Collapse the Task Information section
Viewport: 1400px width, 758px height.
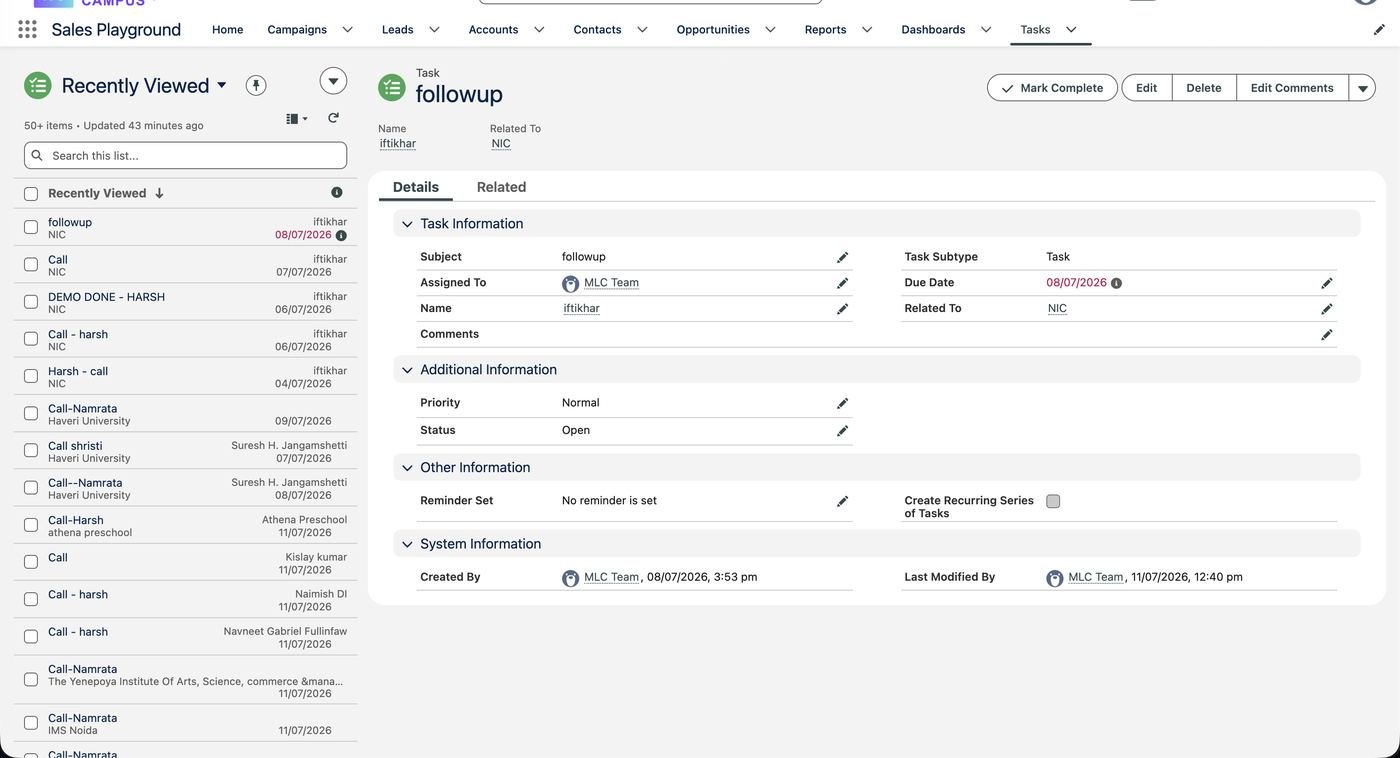[407, 224]
